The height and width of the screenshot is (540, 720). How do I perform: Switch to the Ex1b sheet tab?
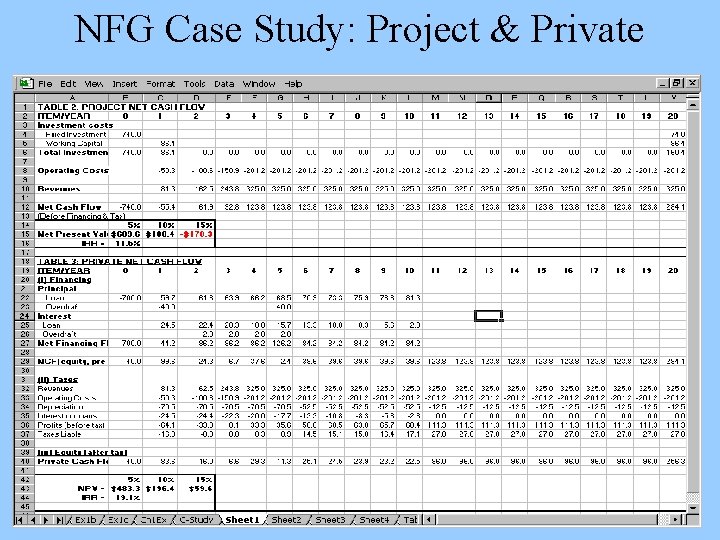coord(85,520)
